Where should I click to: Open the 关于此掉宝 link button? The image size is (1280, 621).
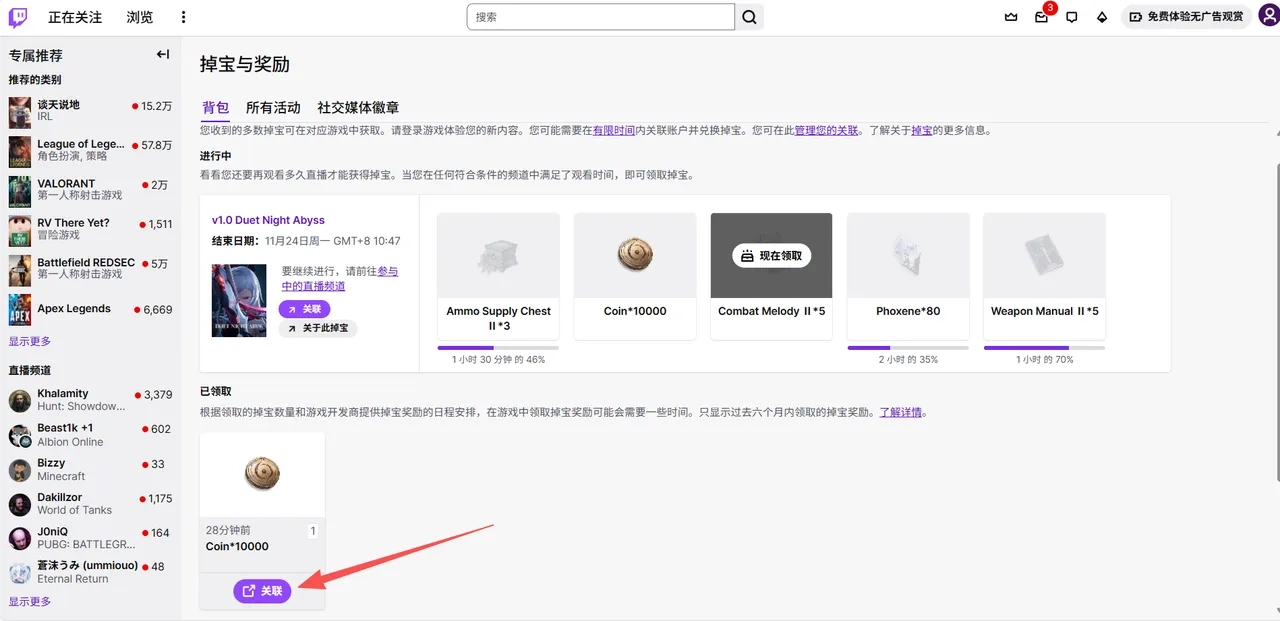tap(317, 328)
